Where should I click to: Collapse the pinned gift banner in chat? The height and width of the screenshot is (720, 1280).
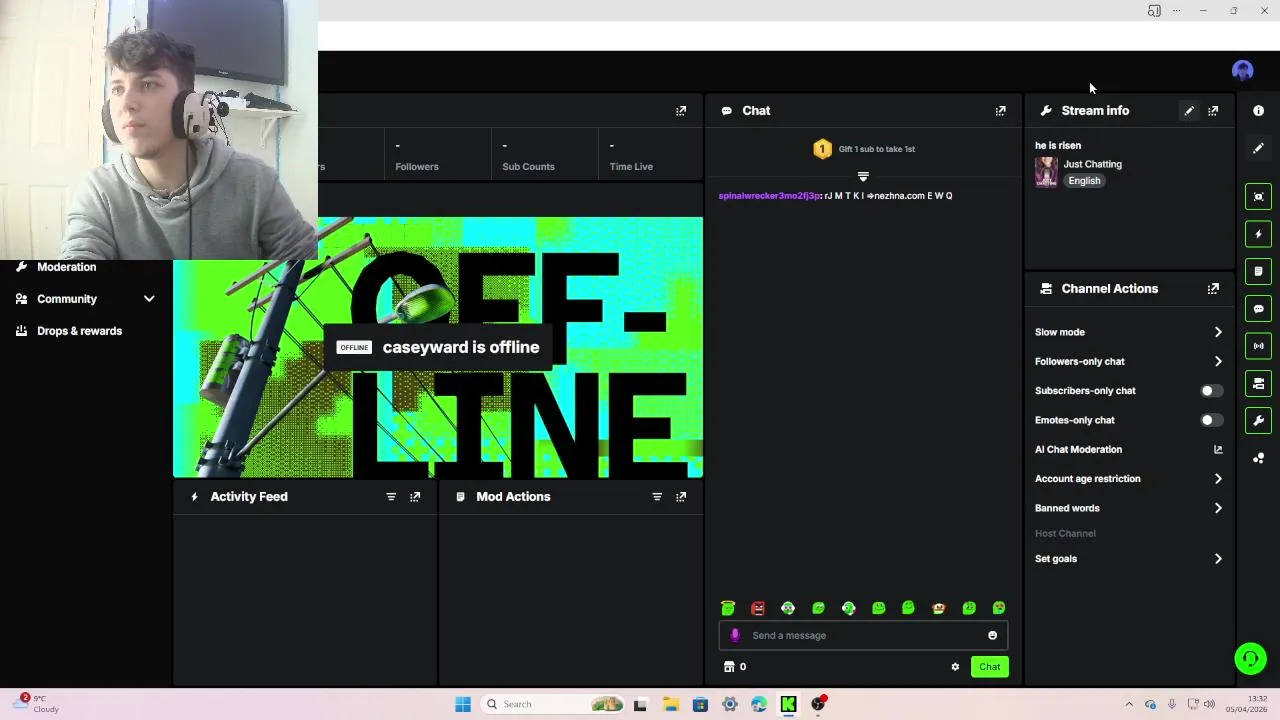(863, 177)
